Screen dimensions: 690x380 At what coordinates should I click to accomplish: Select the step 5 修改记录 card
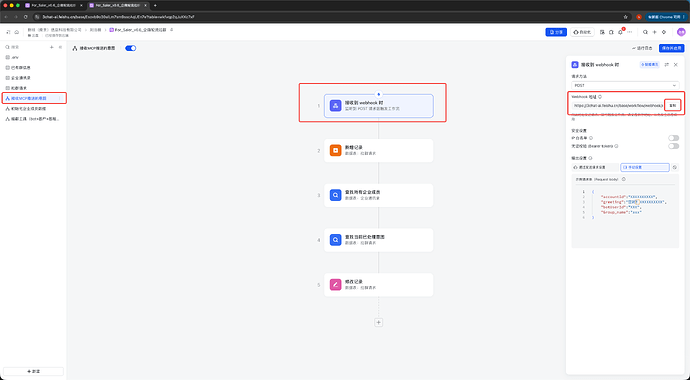pyautogui.click(x=378, y=285)
